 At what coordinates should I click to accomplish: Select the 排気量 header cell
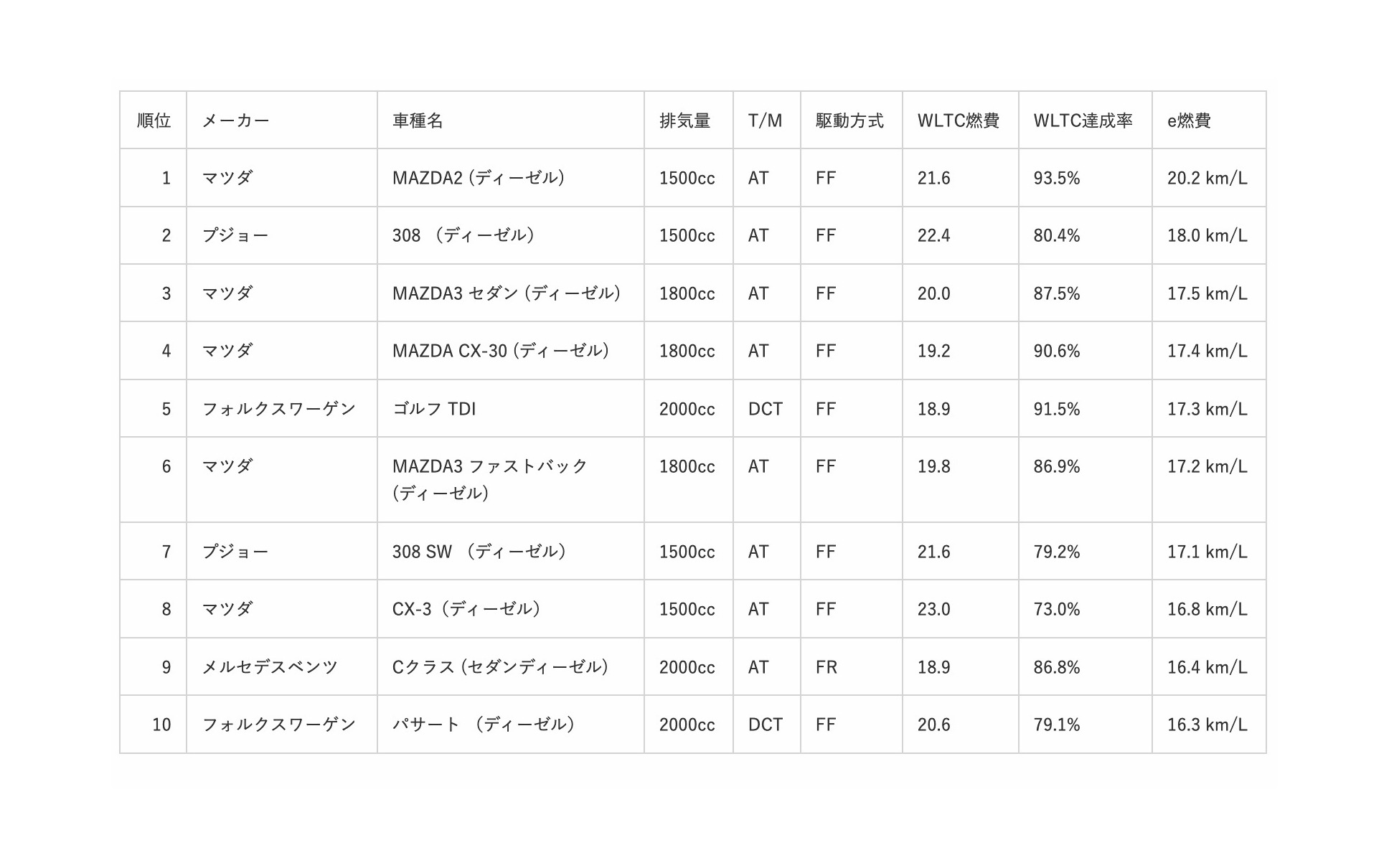[684, 121]
